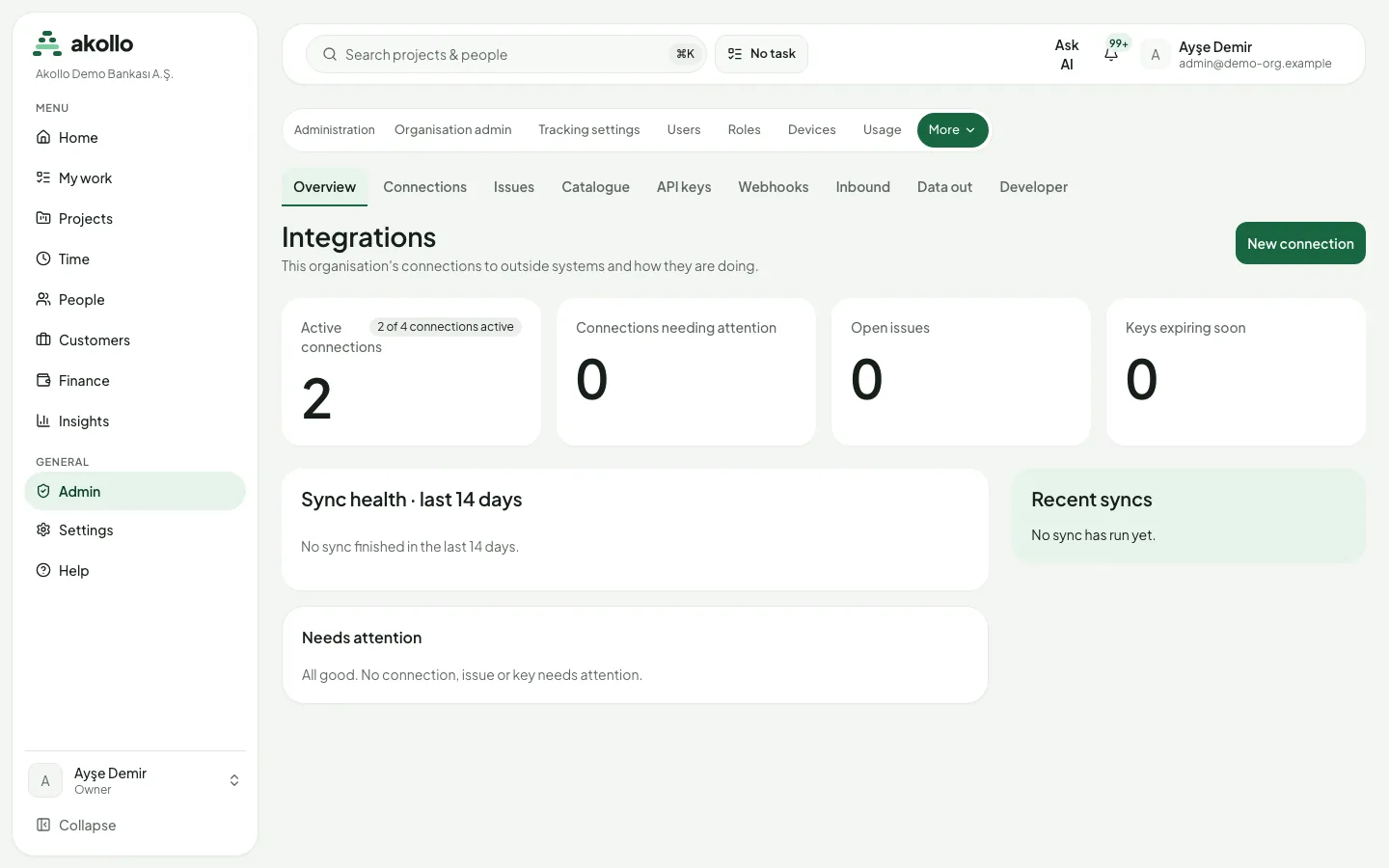Click the Collapse sidebar icon

(43, 825)
